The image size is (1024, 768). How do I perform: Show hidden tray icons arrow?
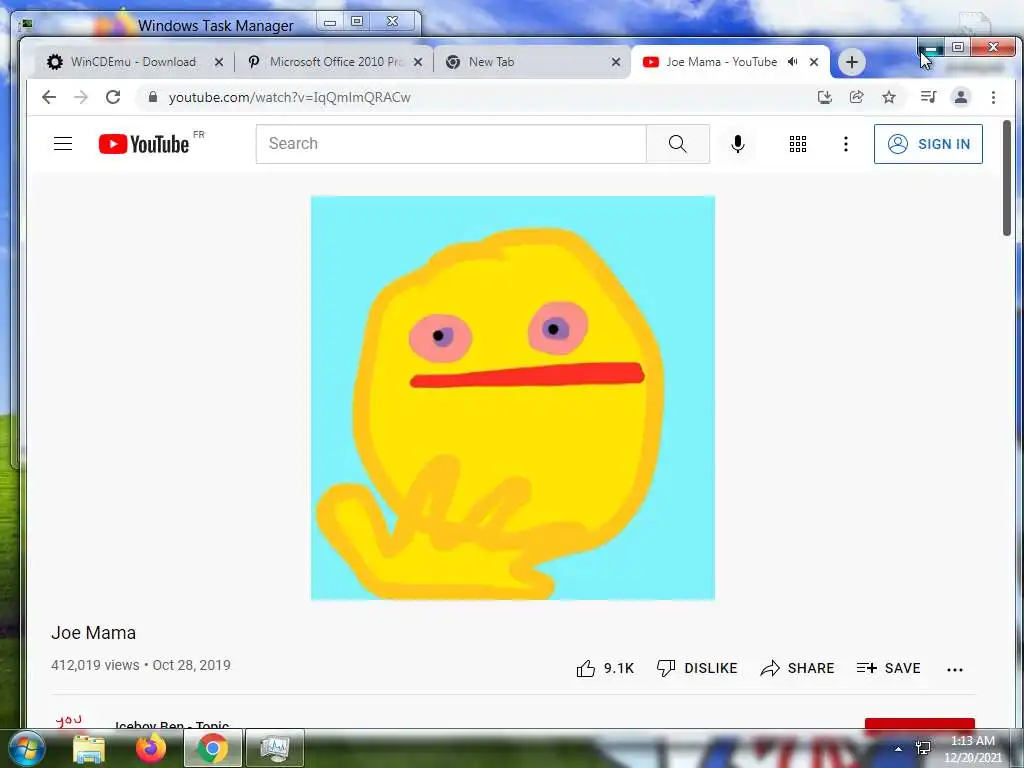coord(898,749)
